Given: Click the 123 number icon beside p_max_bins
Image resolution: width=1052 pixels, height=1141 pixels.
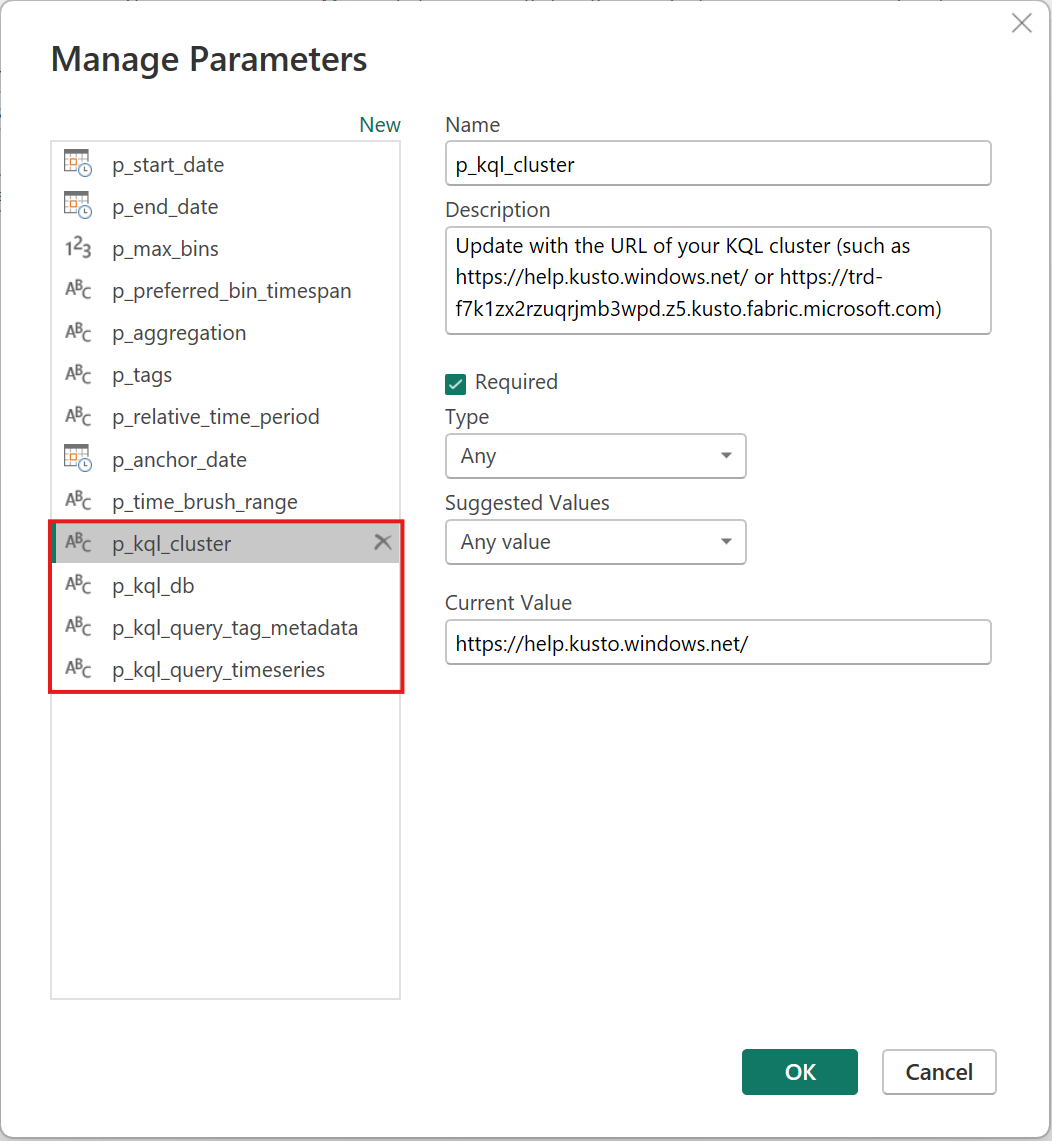Looking at the screenshot, I should point(77,248).
